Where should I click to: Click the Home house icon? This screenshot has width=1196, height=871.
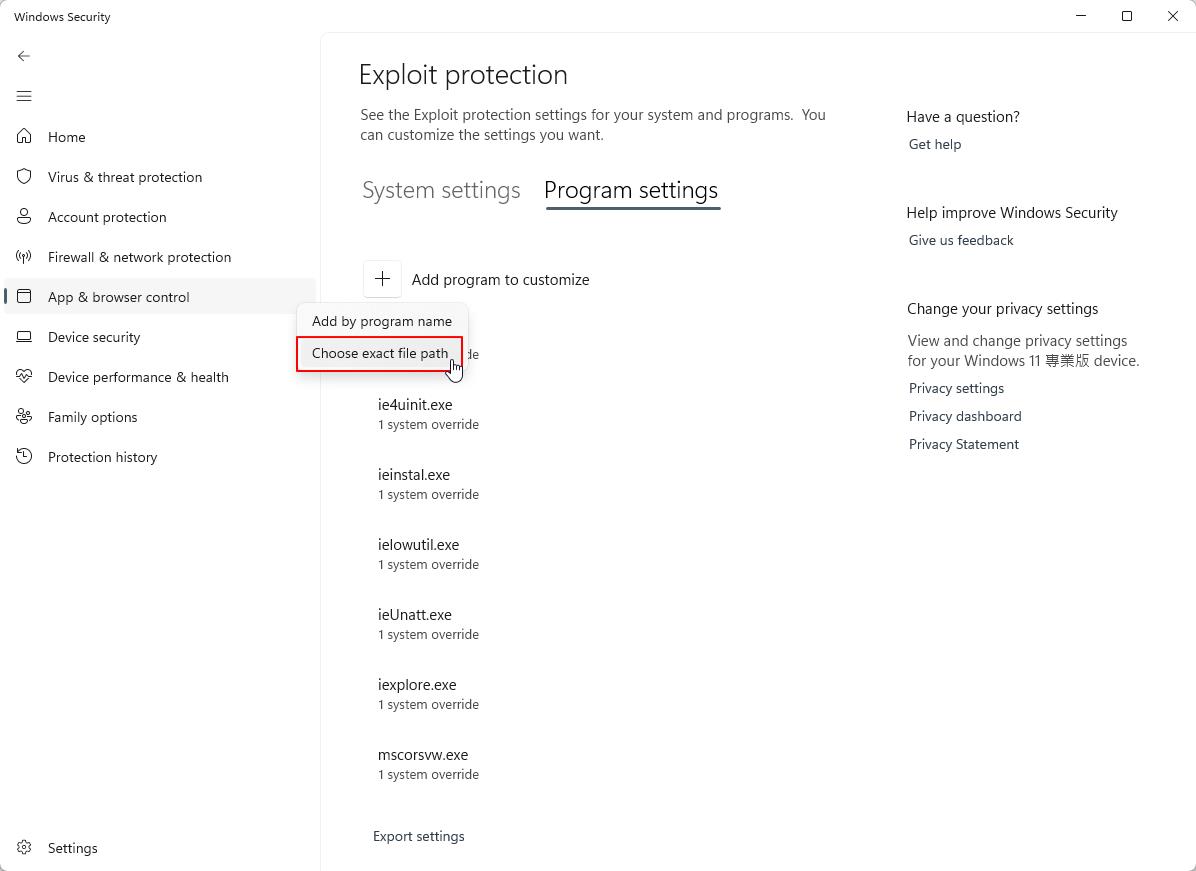[24, 137]
